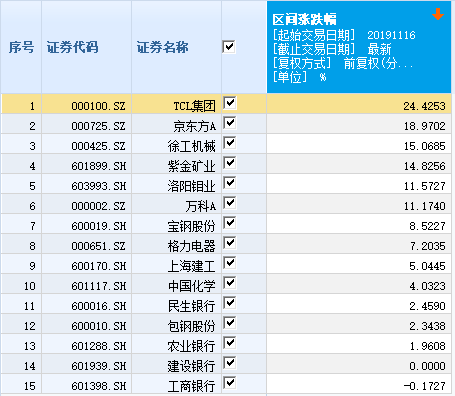Toggle checkbox for 民生银行

click(230, 303)
